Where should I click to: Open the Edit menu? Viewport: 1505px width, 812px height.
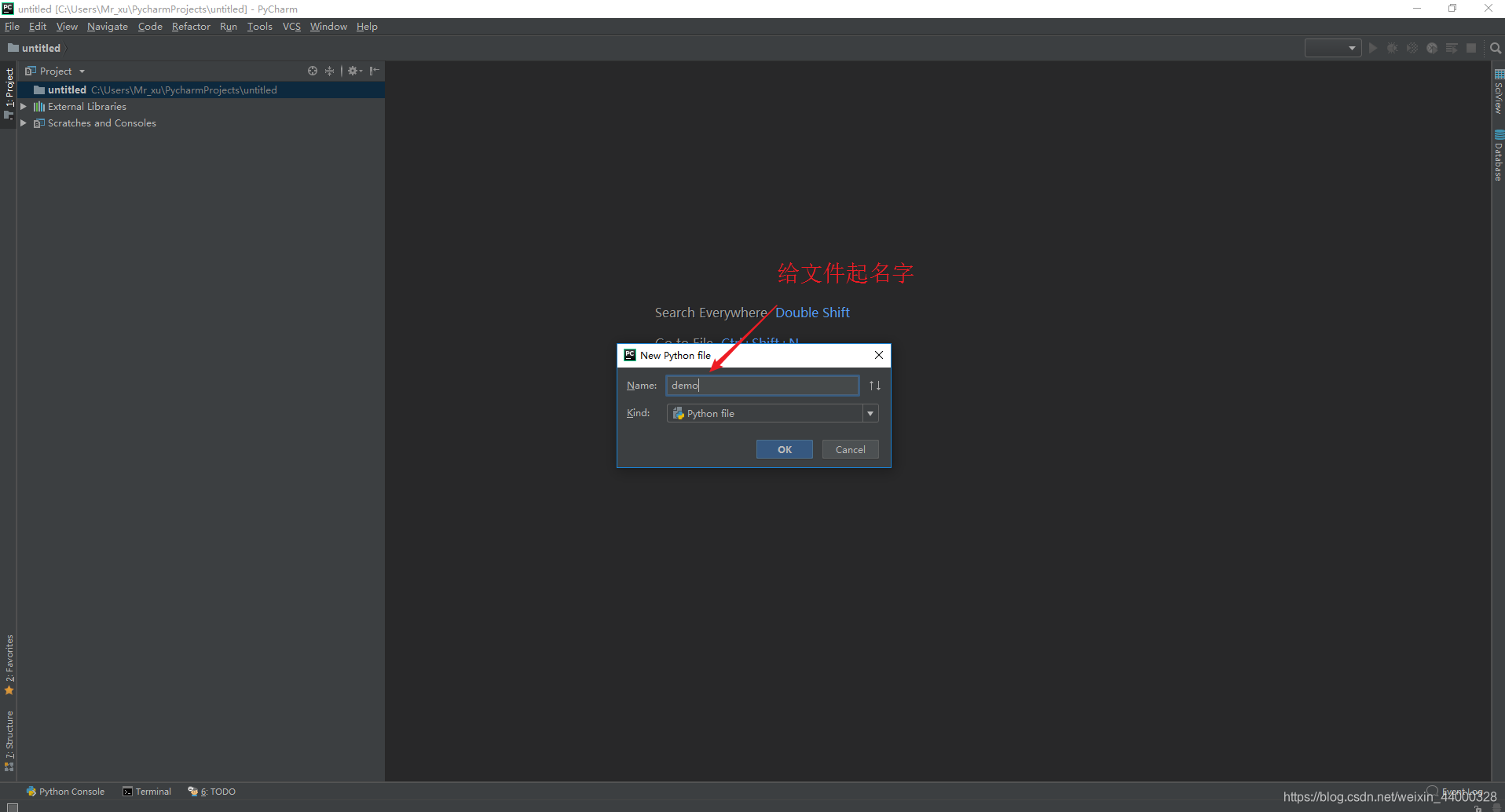38,27
